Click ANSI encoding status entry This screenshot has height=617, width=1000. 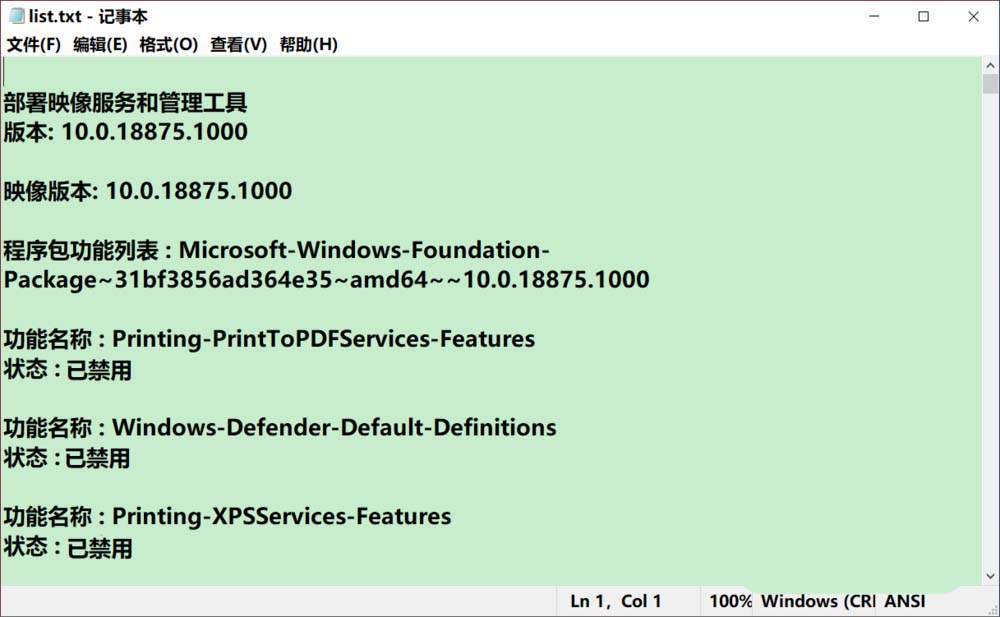pos(905,601)
